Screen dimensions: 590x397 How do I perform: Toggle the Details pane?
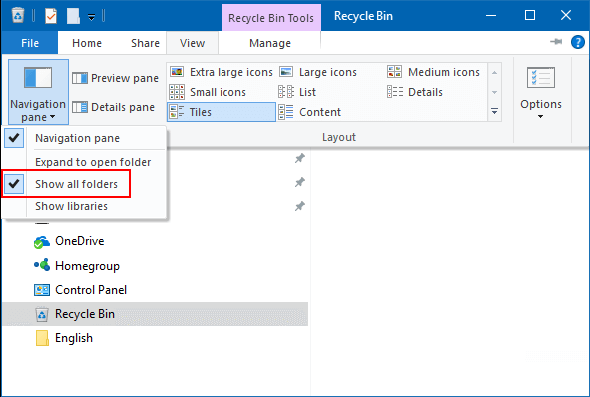(113, 107)
